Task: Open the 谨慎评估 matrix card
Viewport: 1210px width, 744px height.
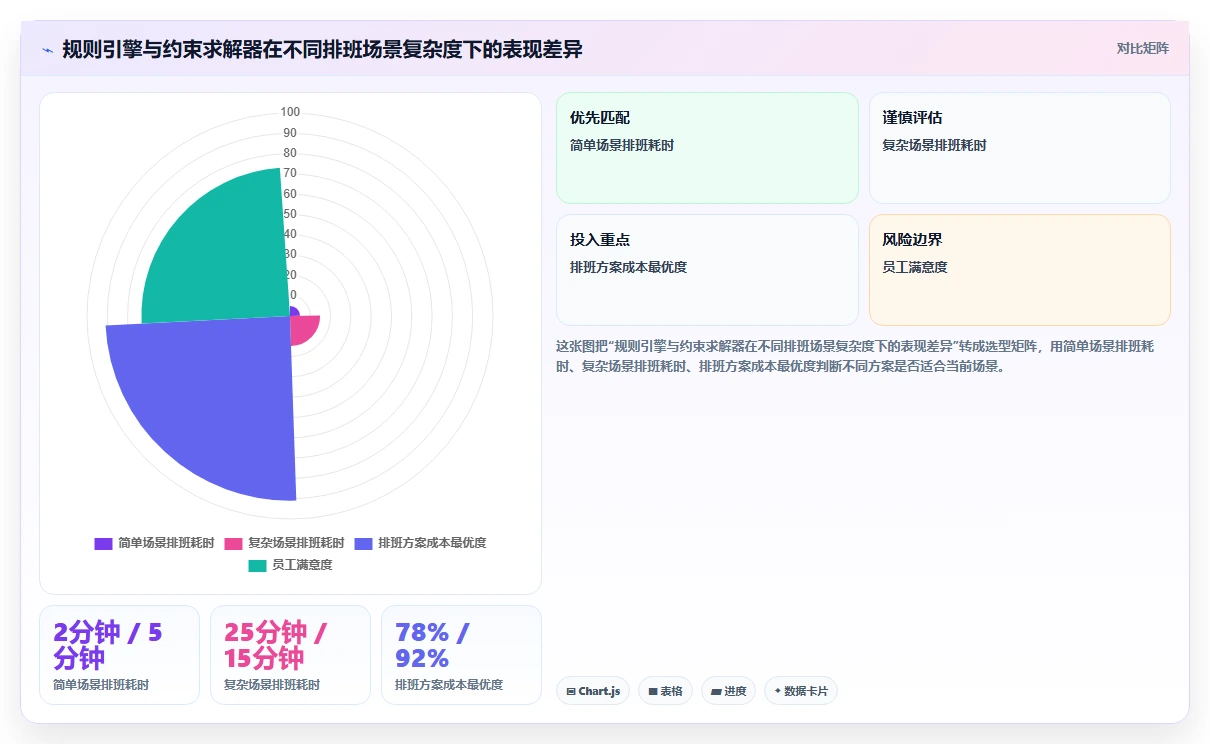Action: click(x=1020, y=148)
